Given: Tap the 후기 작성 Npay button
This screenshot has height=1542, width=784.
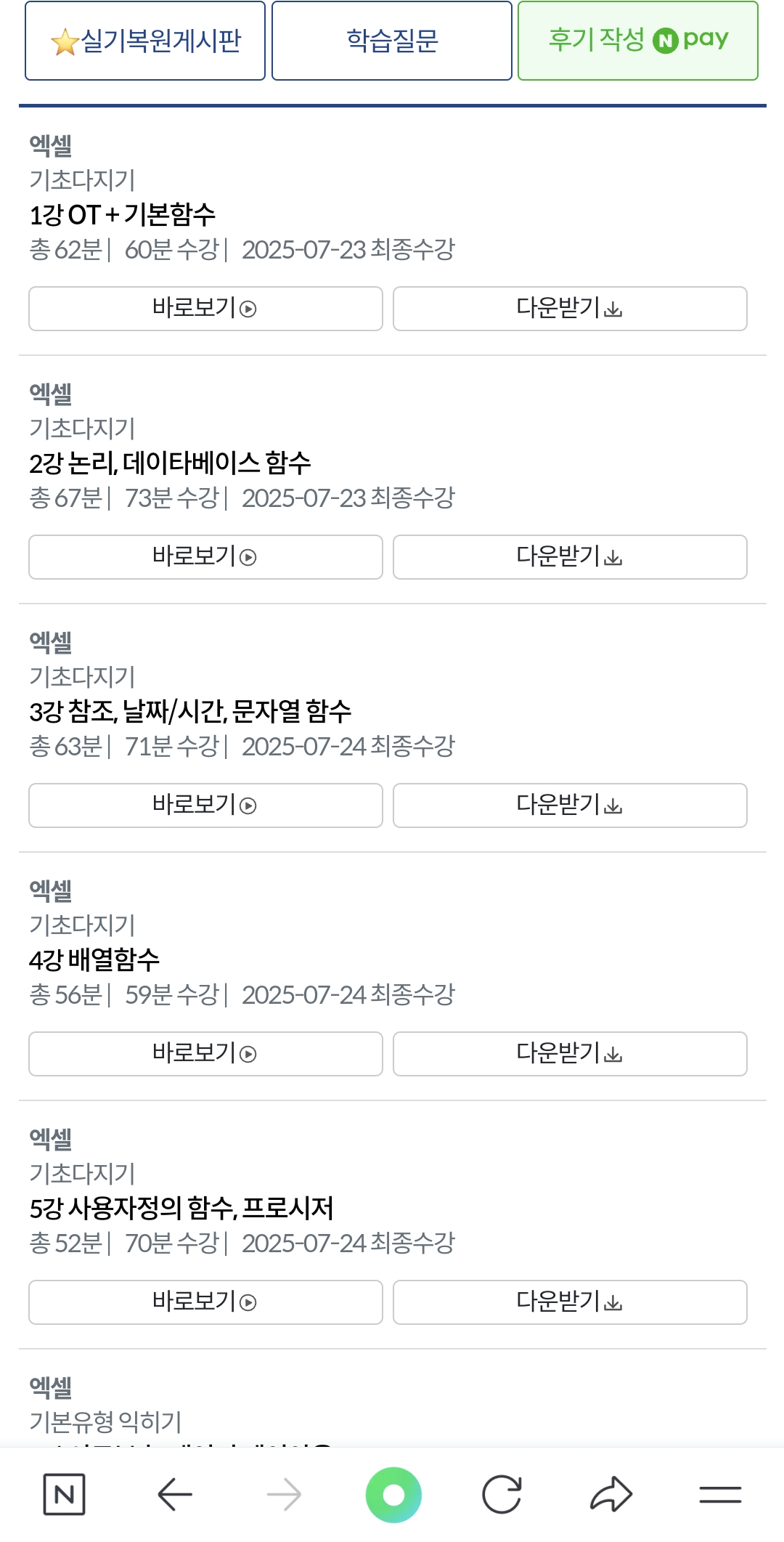Looking at the screenshot, I should pyautogui.click(x=638, y=41).
